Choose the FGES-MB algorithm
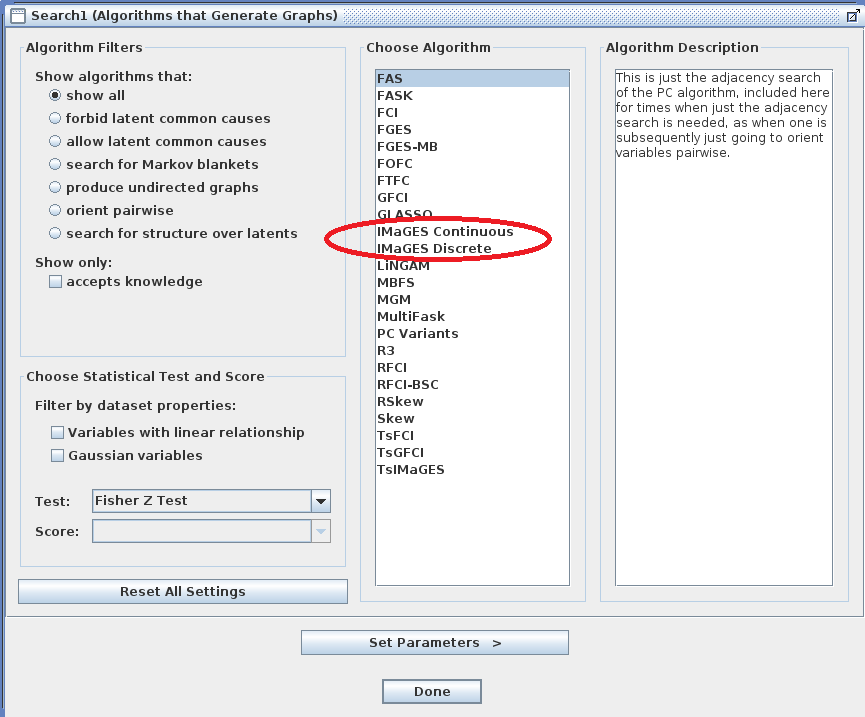The height and width of the screenshot is (717, 865). click(407, 146)
